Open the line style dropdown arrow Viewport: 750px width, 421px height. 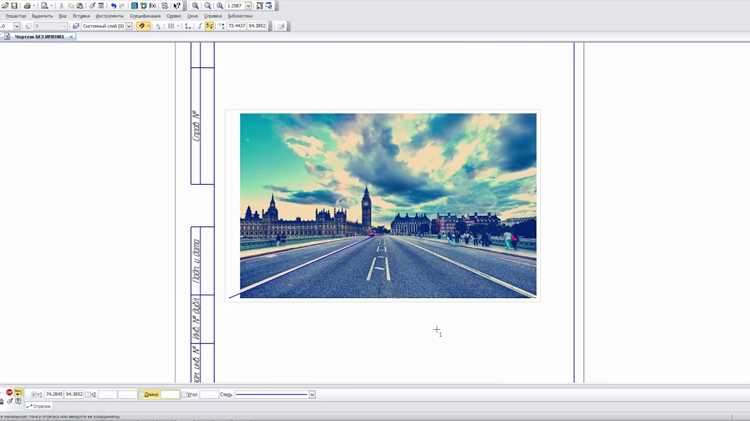click(312, 395)
